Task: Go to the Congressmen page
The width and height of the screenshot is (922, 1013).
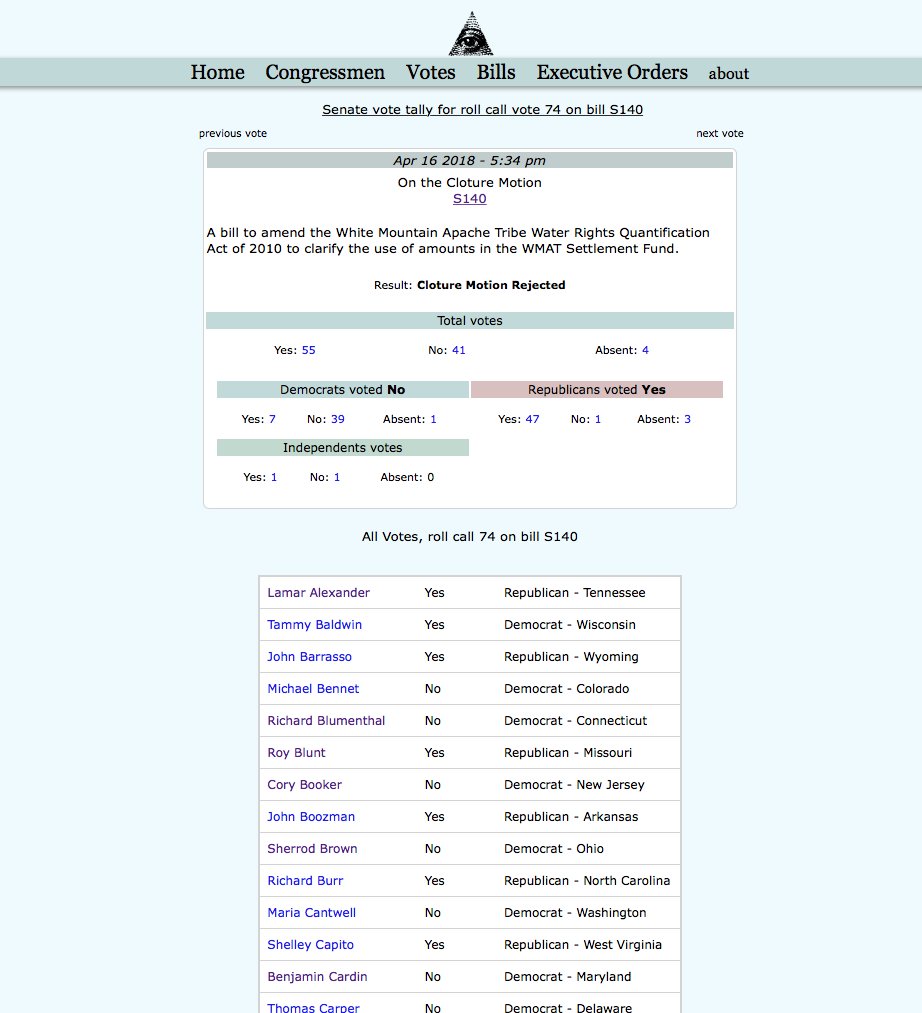Action: click(325, 72)
